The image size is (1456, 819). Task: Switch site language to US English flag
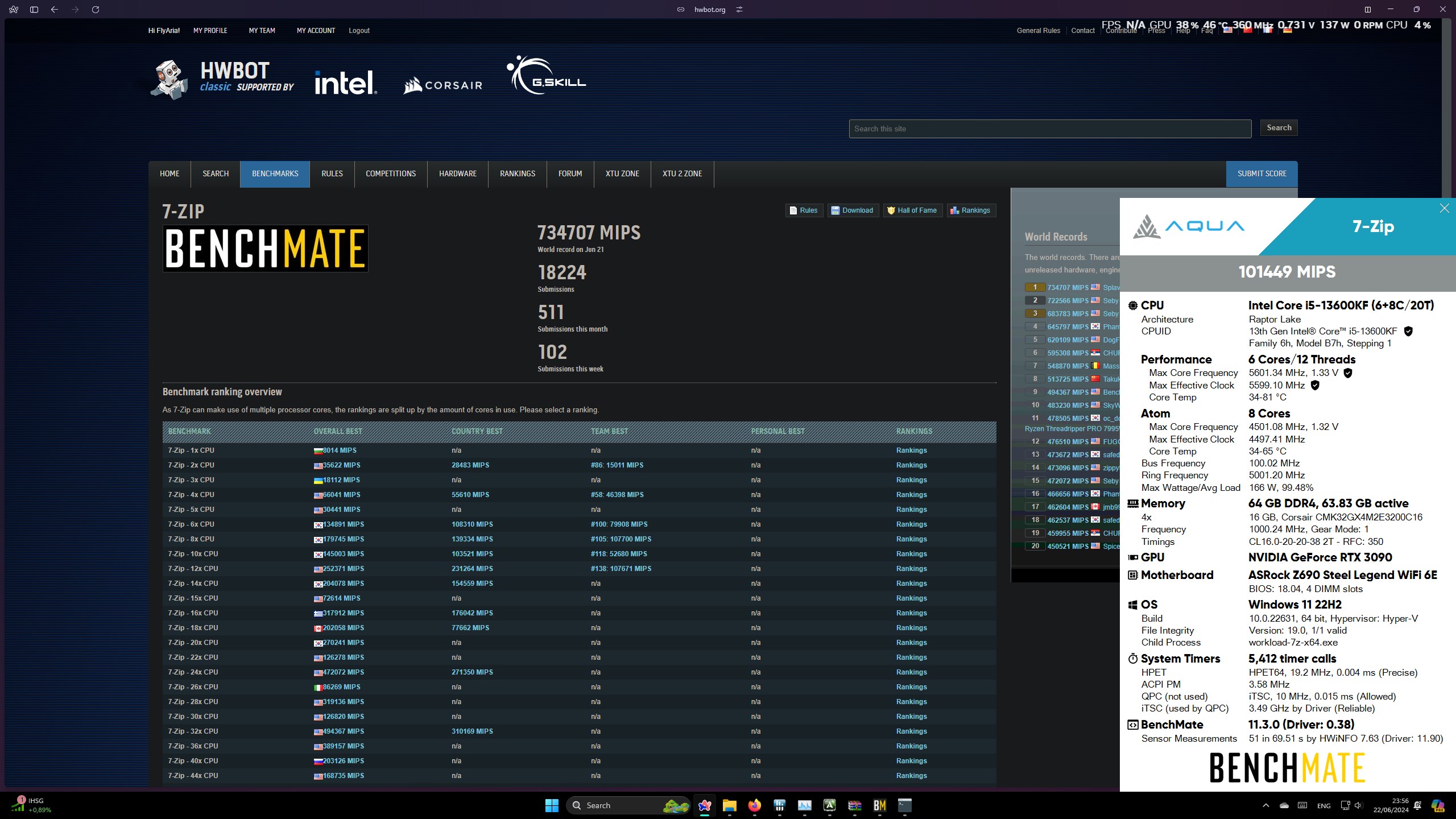1228,31
